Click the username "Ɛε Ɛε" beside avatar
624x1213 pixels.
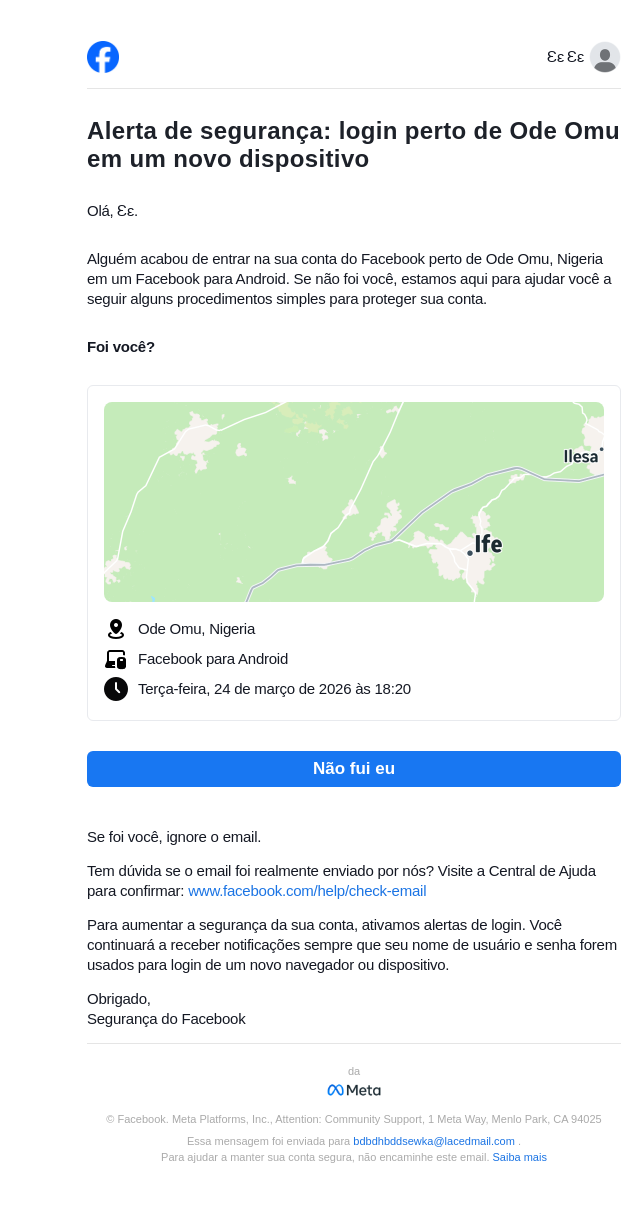click(565, 57)
